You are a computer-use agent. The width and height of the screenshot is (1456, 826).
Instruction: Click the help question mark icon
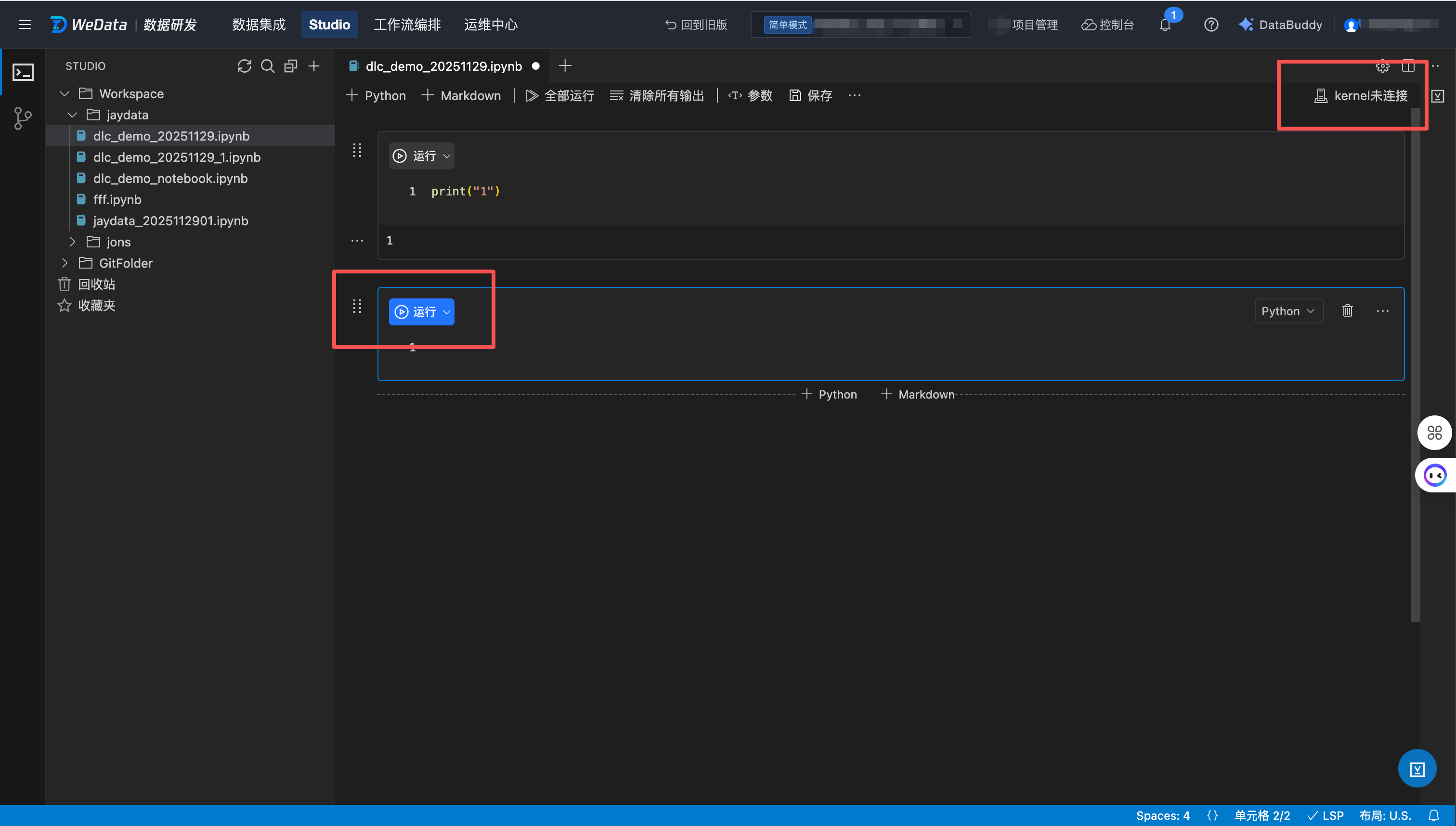click(x=1211, y=25)
